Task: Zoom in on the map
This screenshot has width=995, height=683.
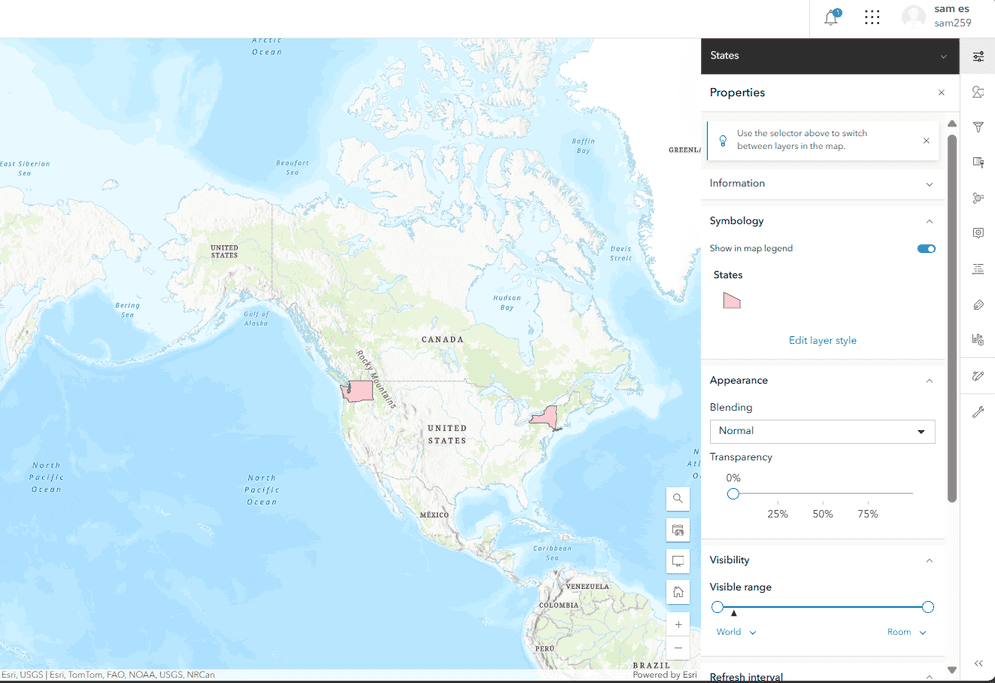Action: point(678,625)
